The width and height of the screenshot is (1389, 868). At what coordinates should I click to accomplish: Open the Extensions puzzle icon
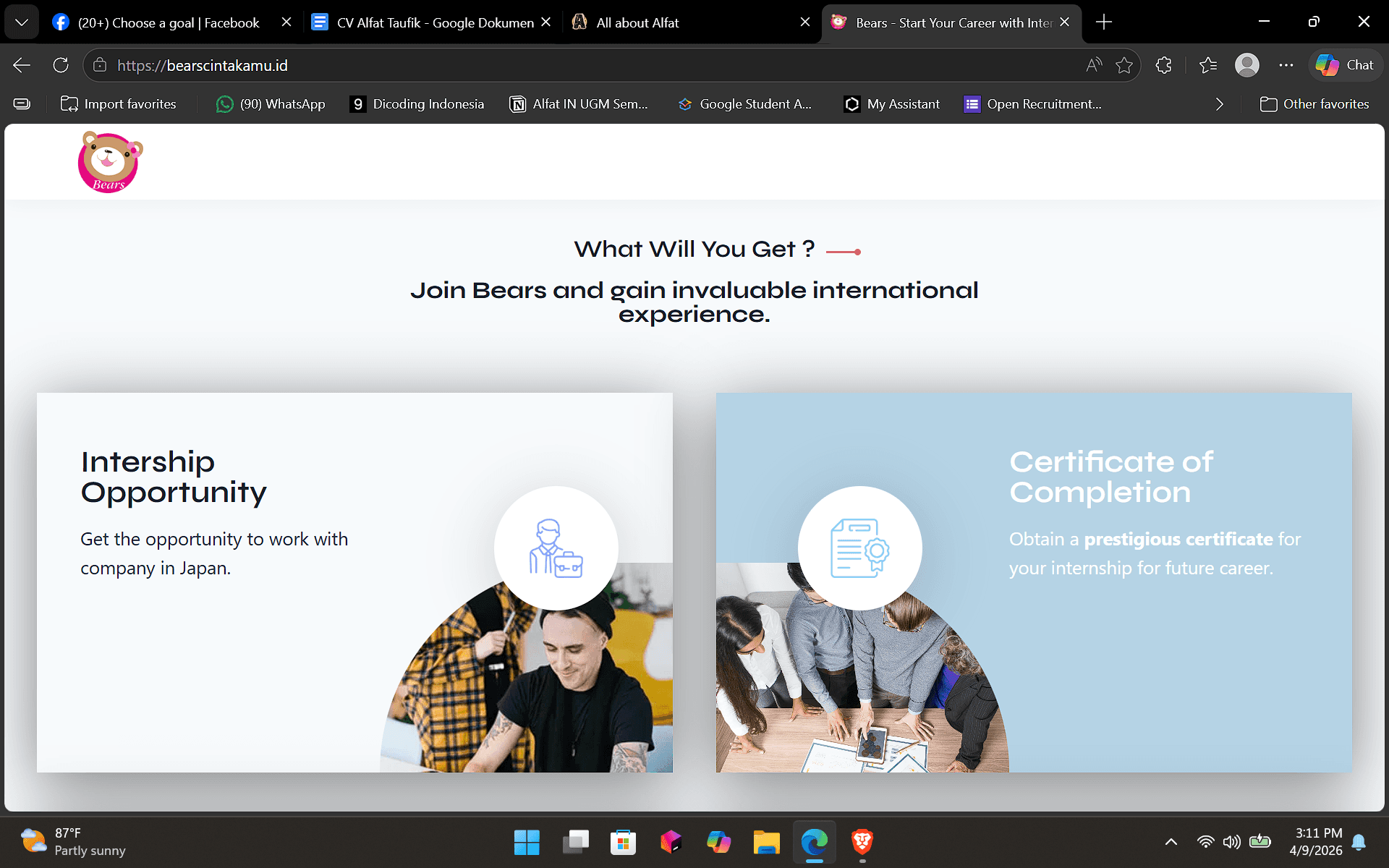click(x=1163, y=65)
